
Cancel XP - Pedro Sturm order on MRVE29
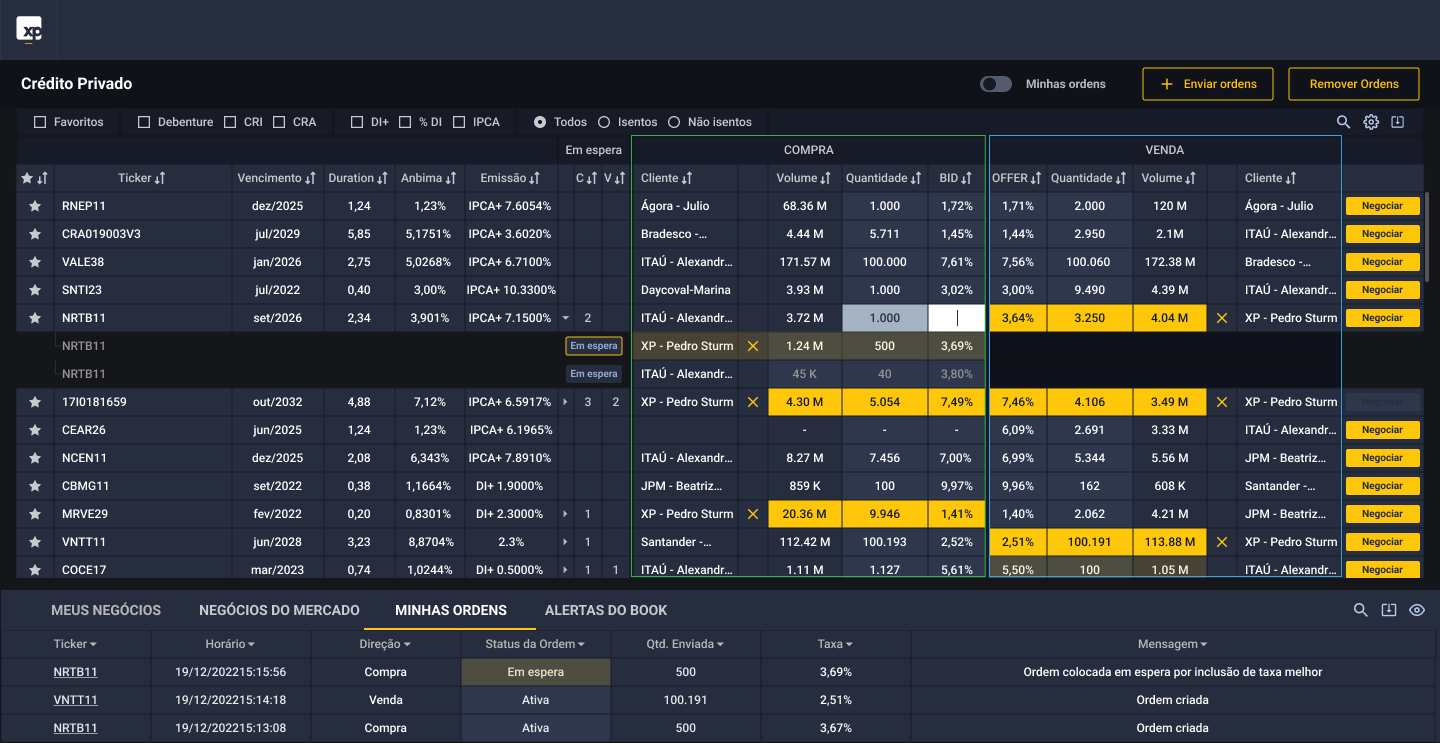point(753,514)
